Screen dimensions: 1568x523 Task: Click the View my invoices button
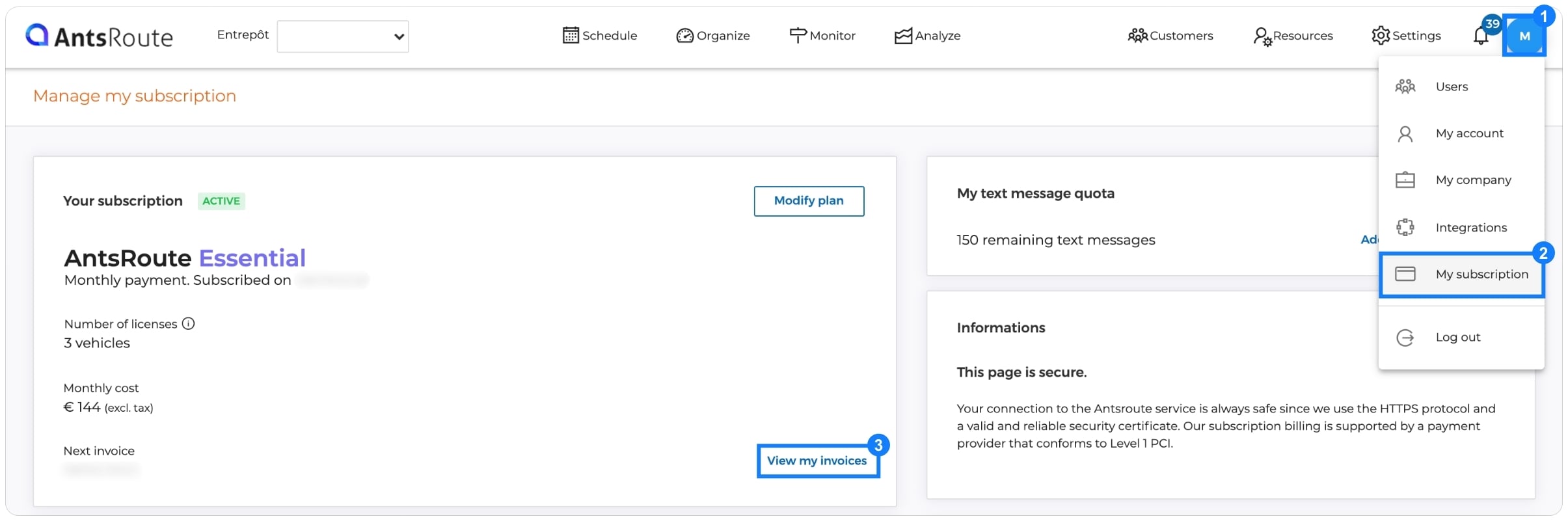tap(817, 461)
